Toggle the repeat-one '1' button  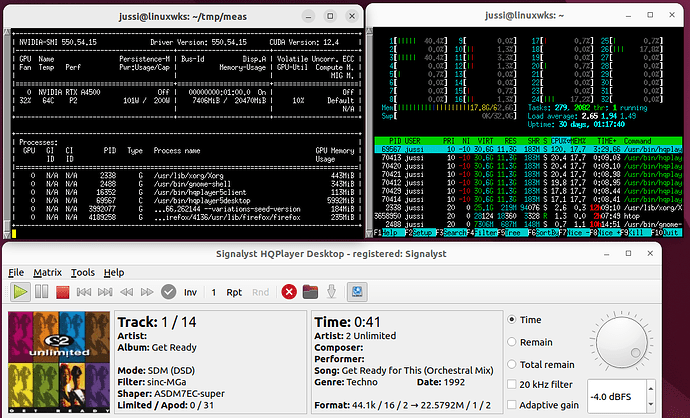click(214, 292)
